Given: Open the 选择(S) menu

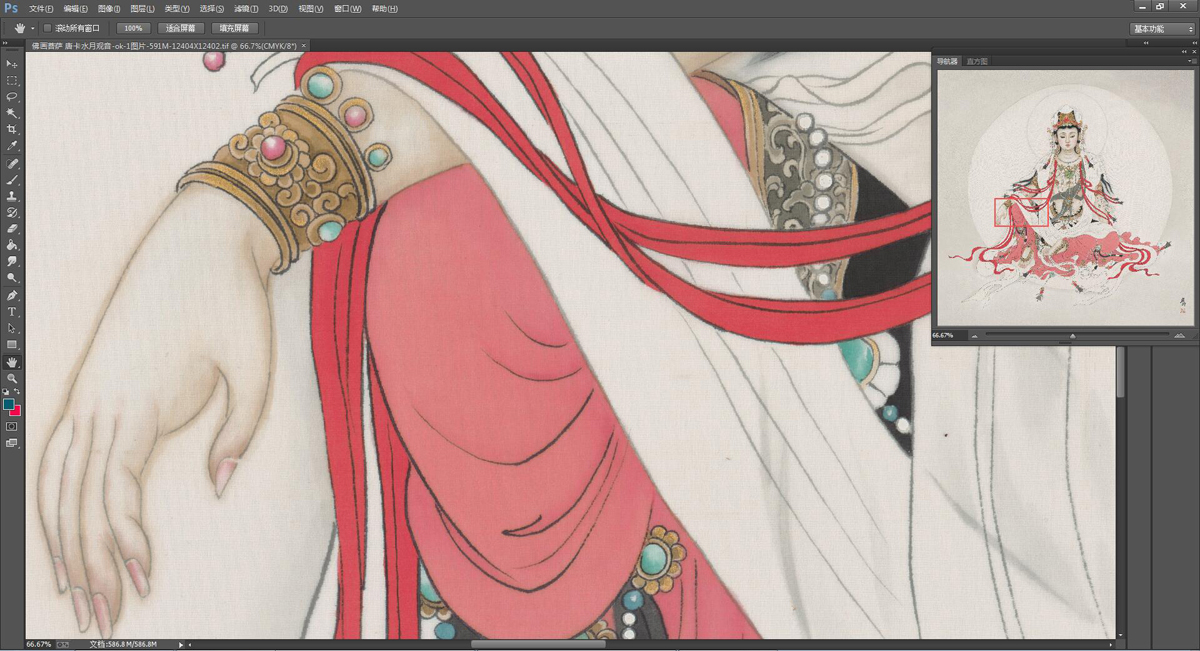Looking at the screenshot, I should pos(212,8).
